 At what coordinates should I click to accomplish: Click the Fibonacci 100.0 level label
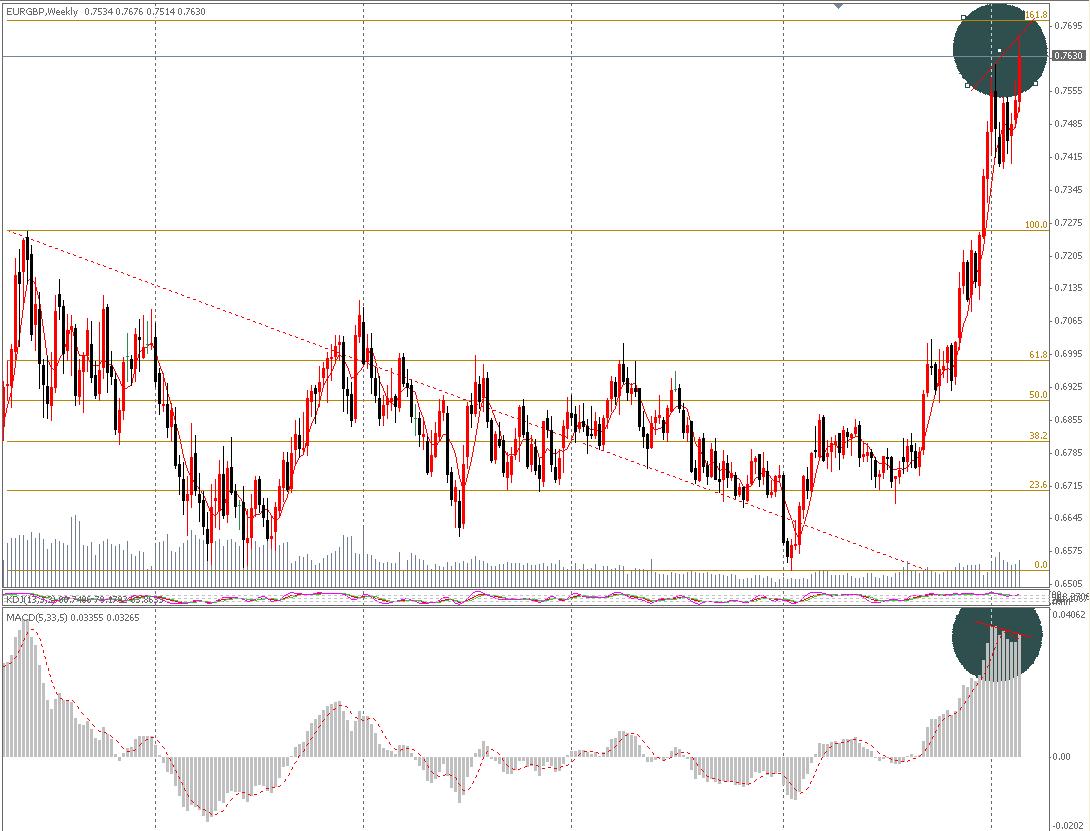[1036, 225]
